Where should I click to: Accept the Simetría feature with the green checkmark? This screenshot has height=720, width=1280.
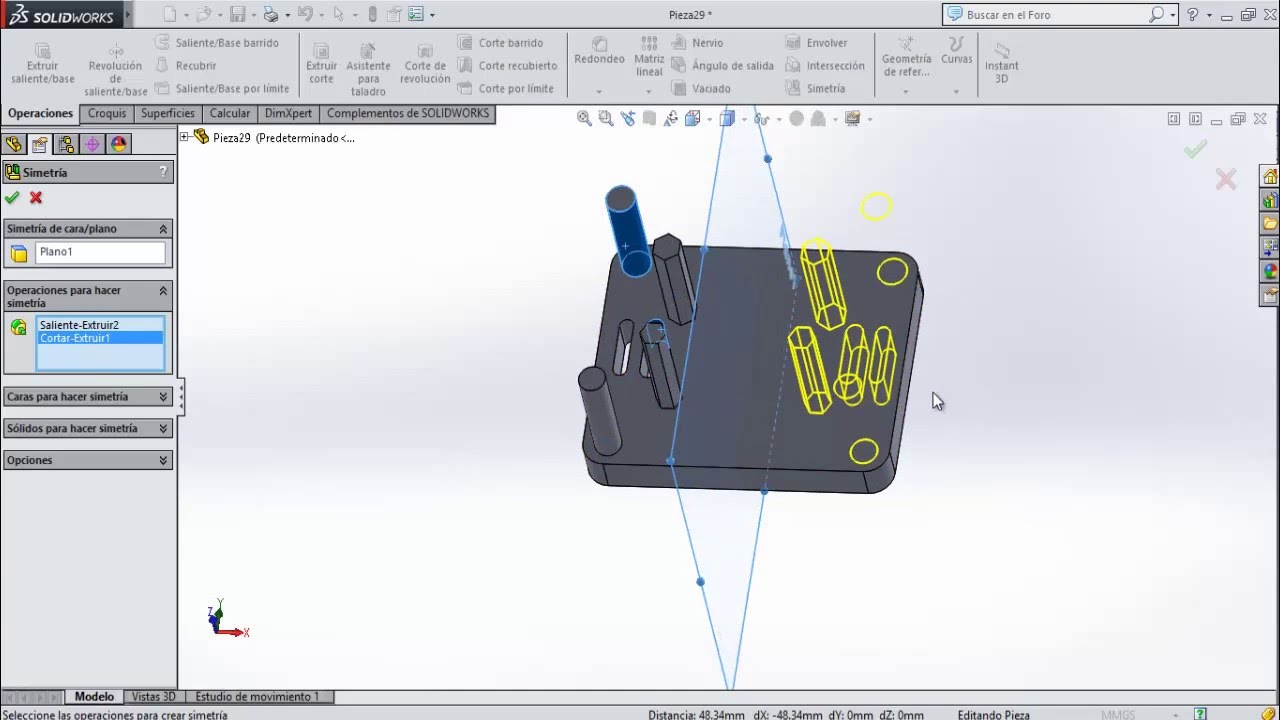(12, 198)
